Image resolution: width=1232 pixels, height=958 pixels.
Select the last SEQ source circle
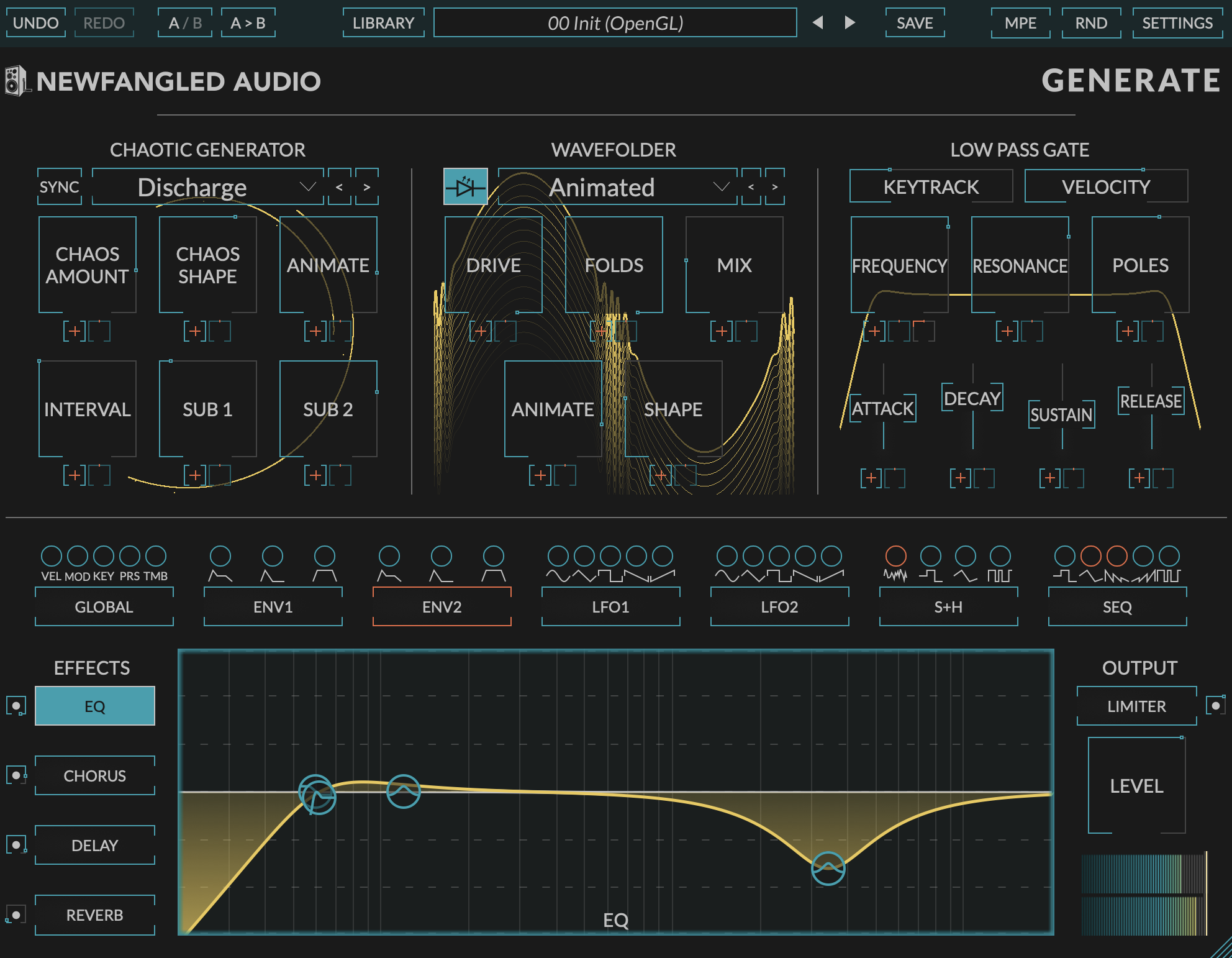pyautogui.click(x=1169, y=555)
